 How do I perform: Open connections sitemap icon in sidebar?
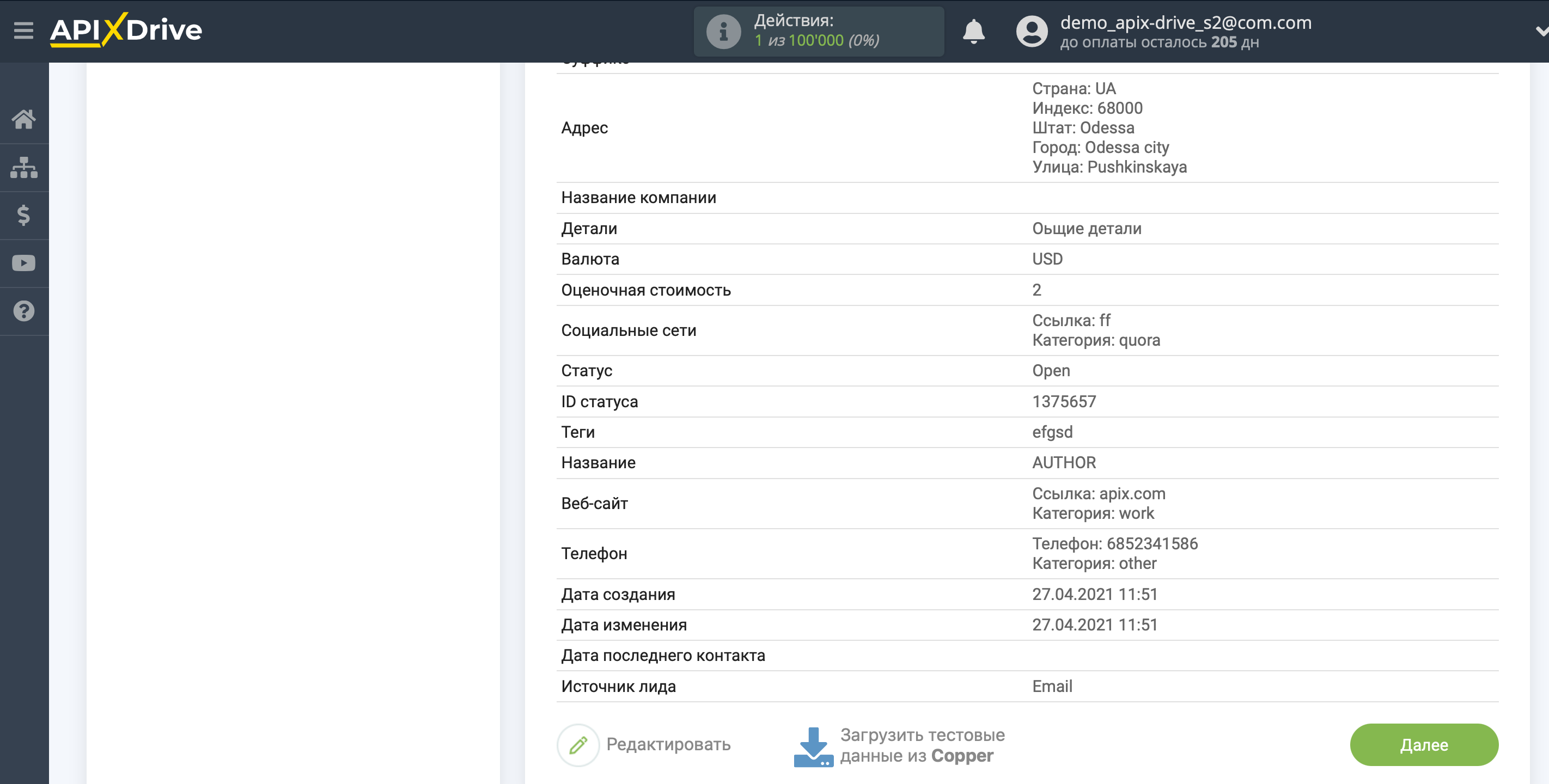23,167
